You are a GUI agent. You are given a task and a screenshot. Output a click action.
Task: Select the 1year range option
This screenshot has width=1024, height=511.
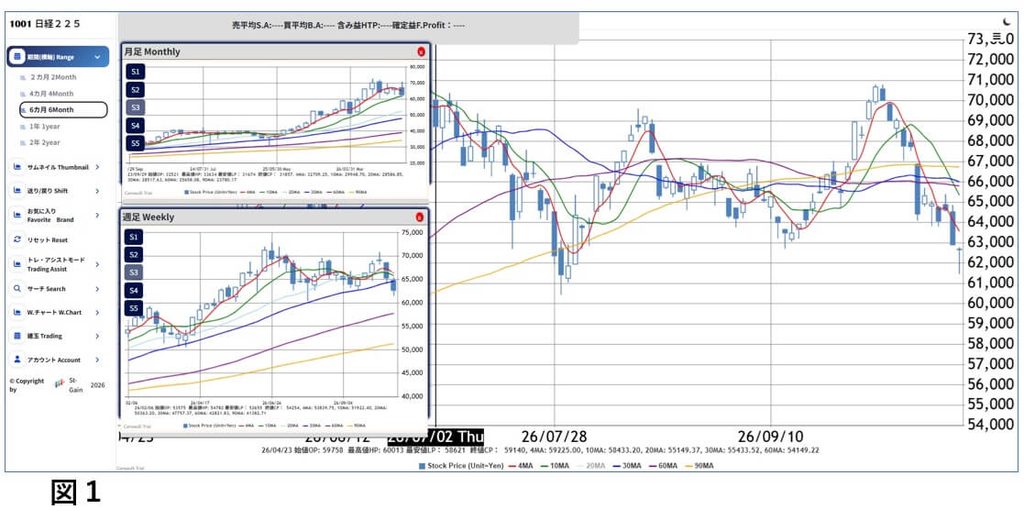[x=46, y=126]
